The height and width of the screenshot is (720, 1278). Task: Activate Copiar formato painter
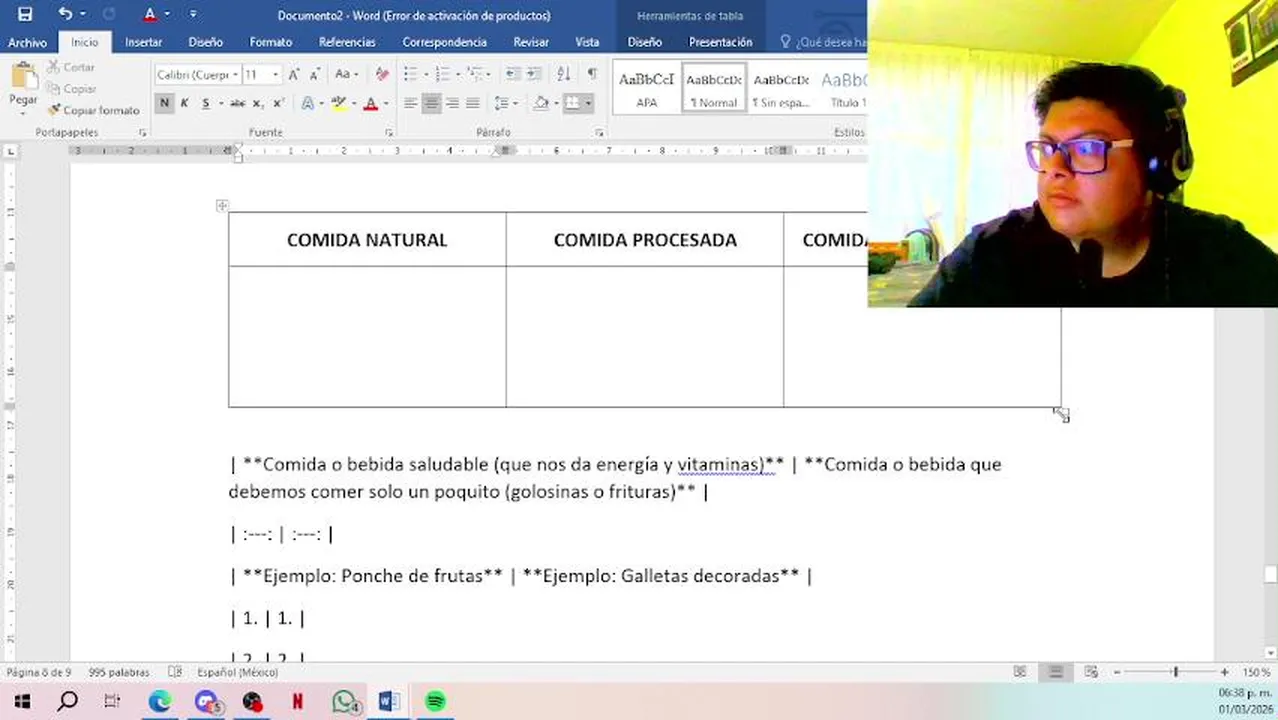pos(93,110)
